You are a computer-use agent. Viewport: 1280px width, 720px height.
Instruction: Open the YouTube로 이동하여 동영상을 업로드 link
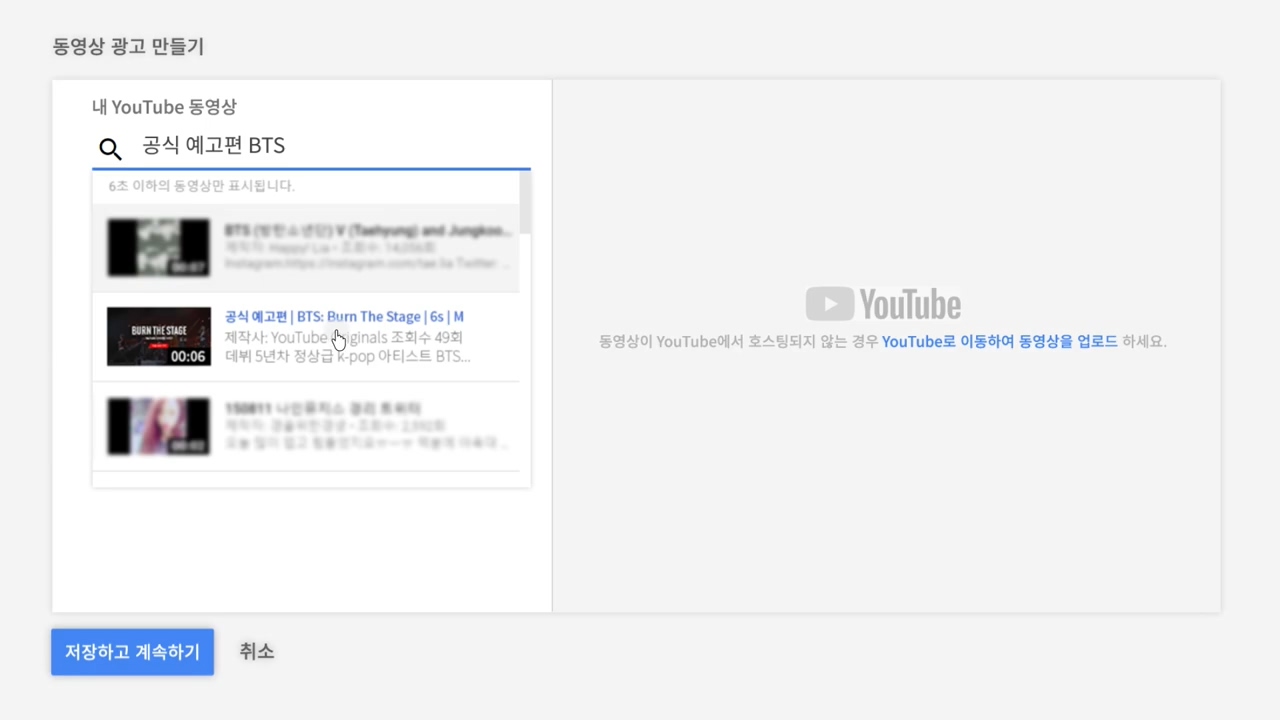point(1000,342)
